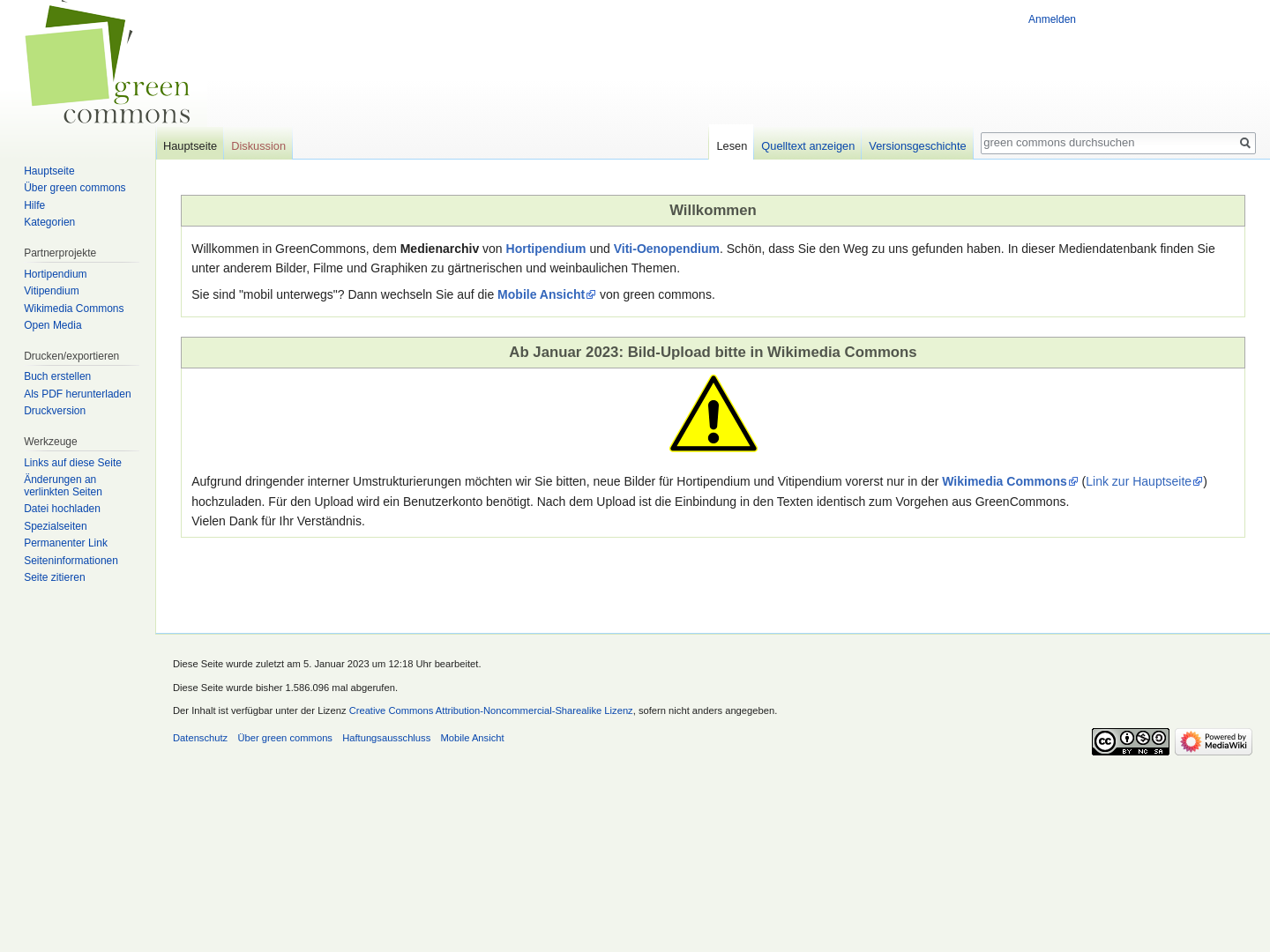Open the Hilfe sidebar link
Screen dimensions: 1270x952
coord(34,205)
